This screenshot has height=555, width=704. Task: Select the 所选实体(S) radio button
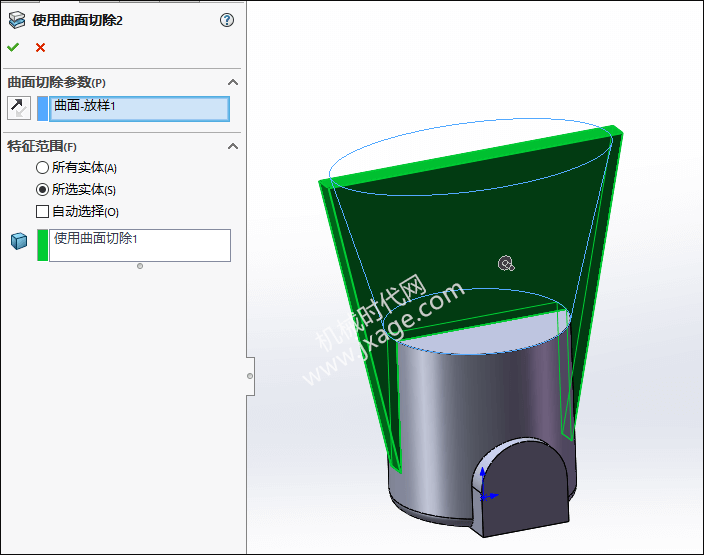point(42,189)
